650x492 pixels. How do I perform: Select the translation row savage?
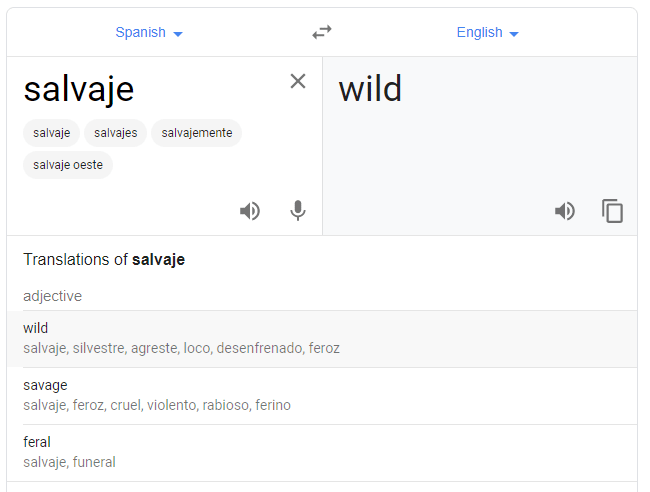[x=322, y=396]
